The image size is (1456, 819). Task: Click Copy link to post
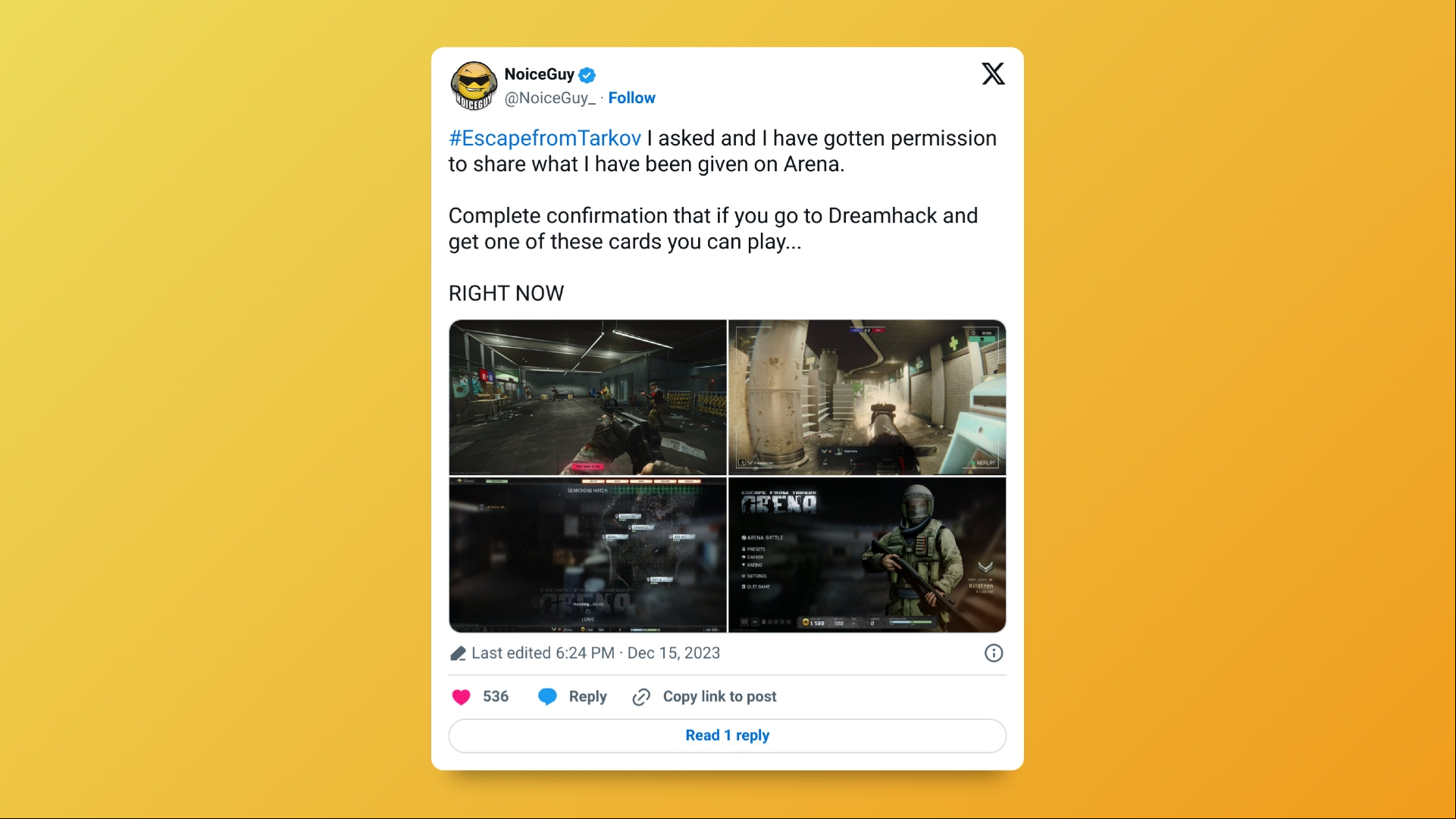point(719,696)
